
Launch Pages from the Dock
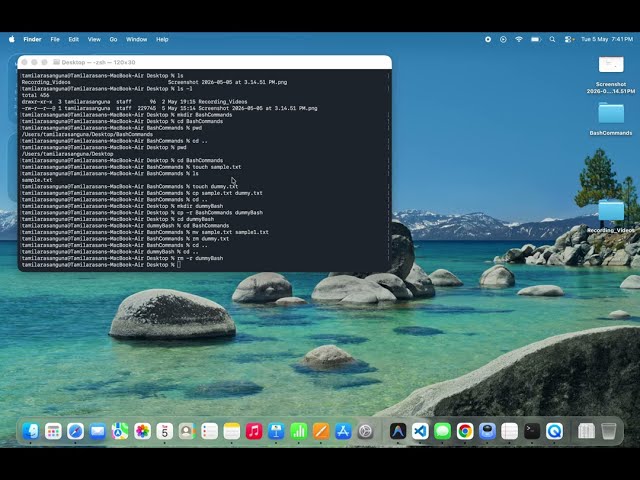pos(321,431)
